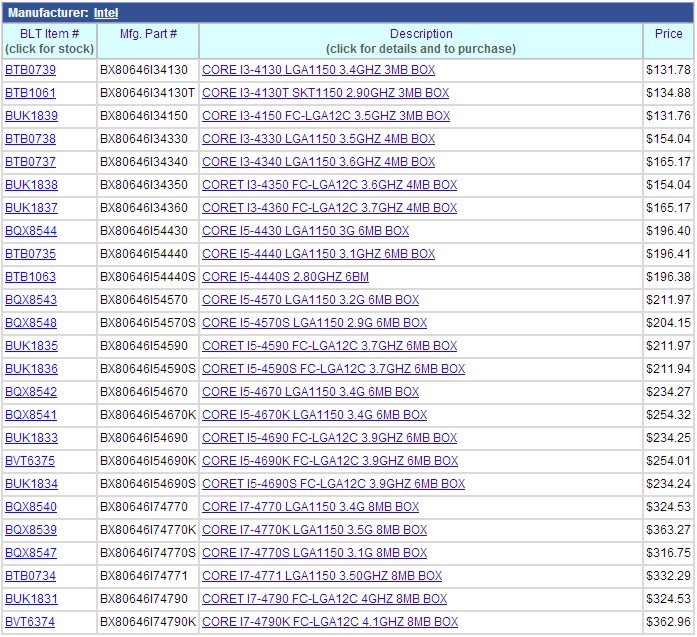View details for CORET I5-4690S FC-LGA12C
The image size is (697, 637).
coord(333,484)
